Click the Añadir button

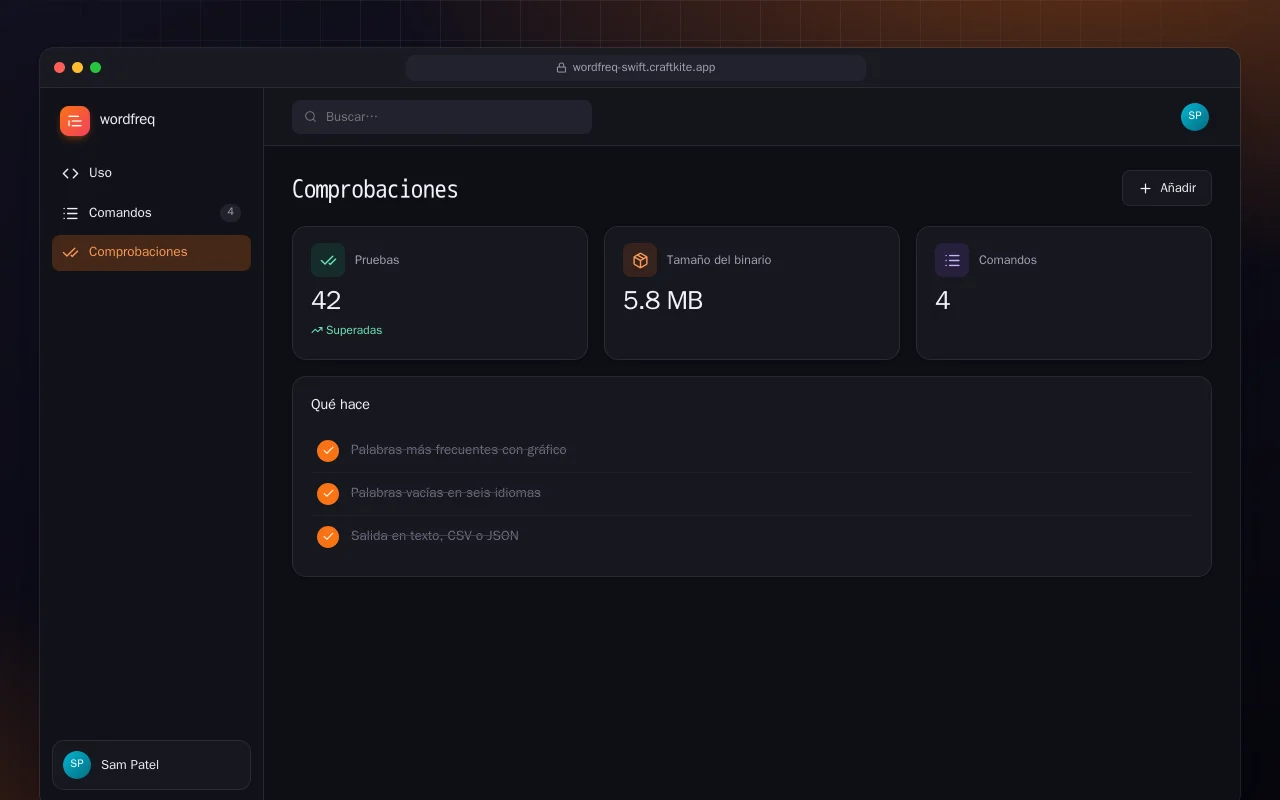pos(1167,188)
